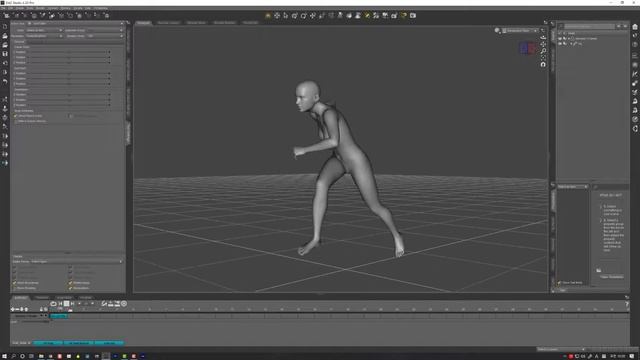Screen dimensions: 640x360
Task: Expand the first figure node in Scene pane
Action: click(569, 38)
